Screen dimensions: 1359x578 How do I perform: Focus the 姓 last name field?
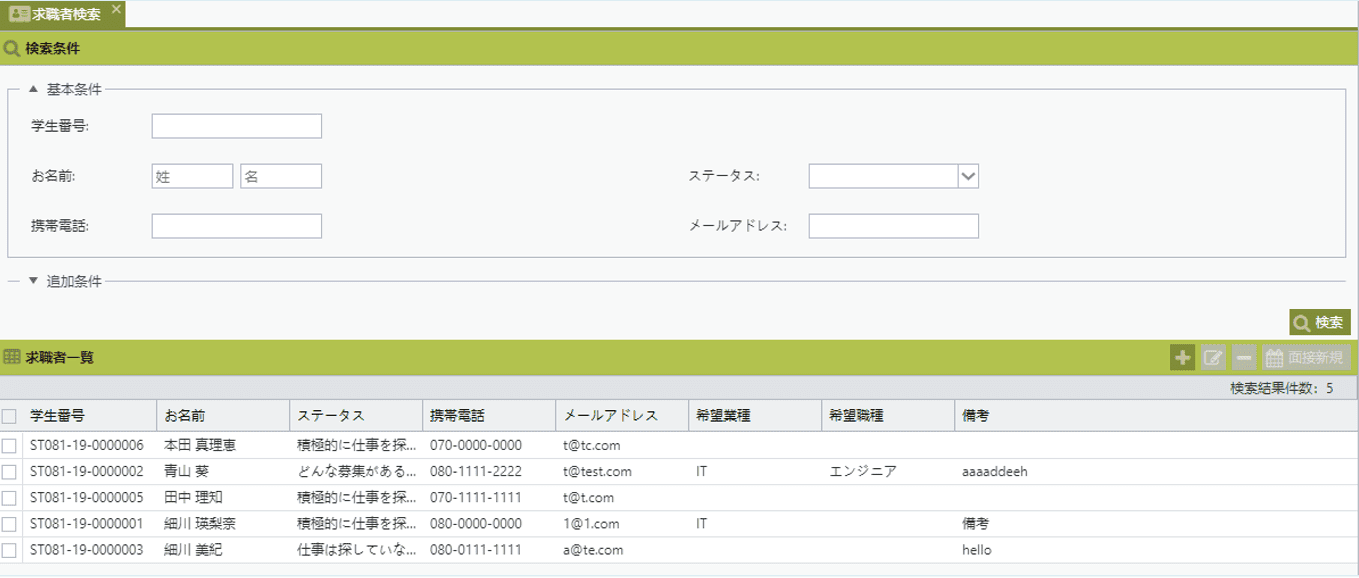click(x=192, y=176)
